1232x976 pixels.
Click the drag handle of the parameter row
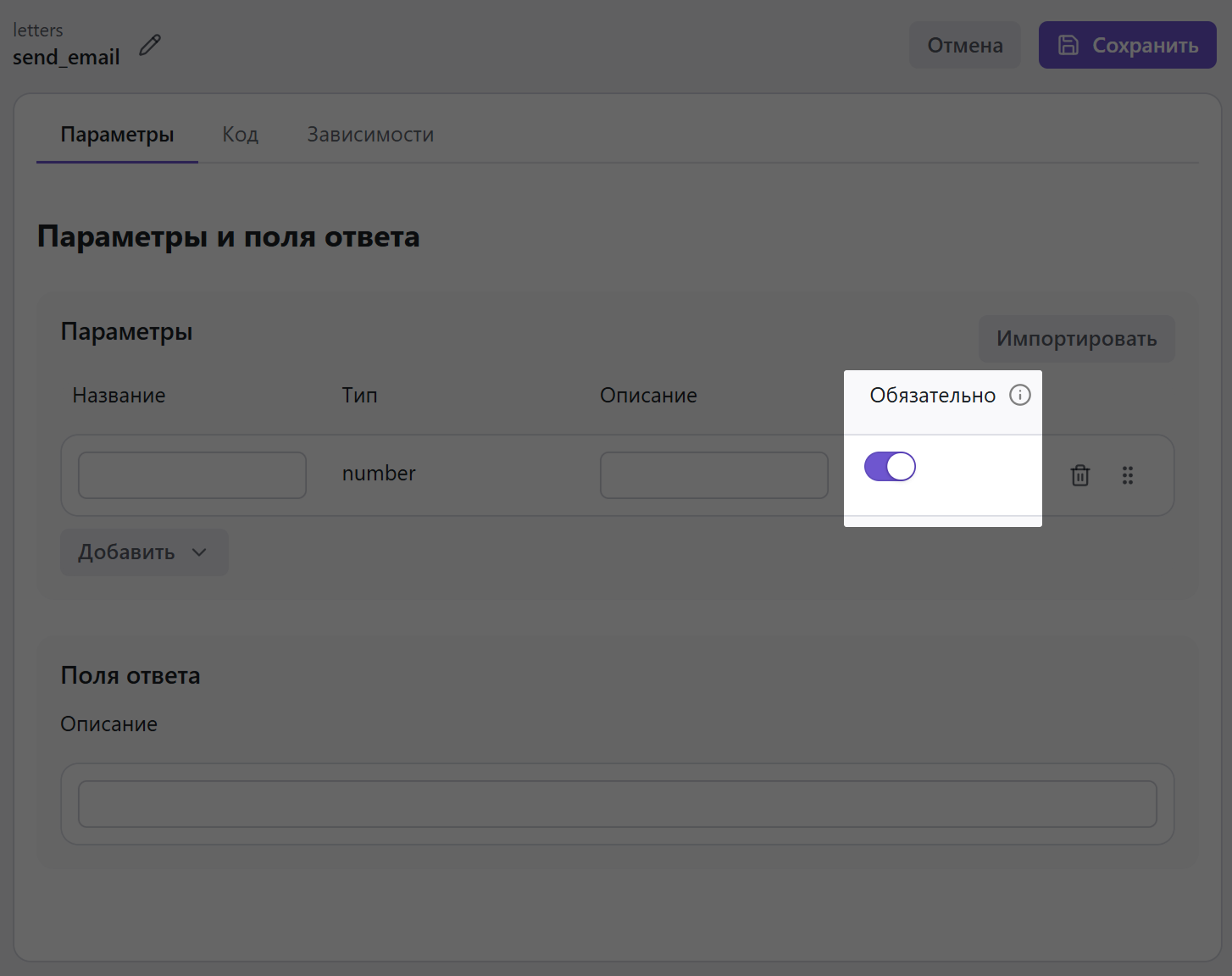1128,475
